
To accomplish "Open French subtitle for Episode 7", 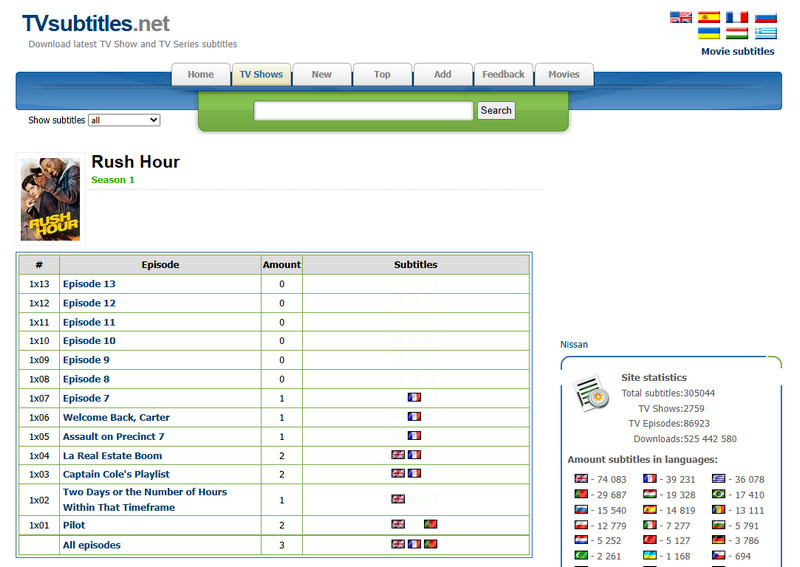I will point(414,397).
